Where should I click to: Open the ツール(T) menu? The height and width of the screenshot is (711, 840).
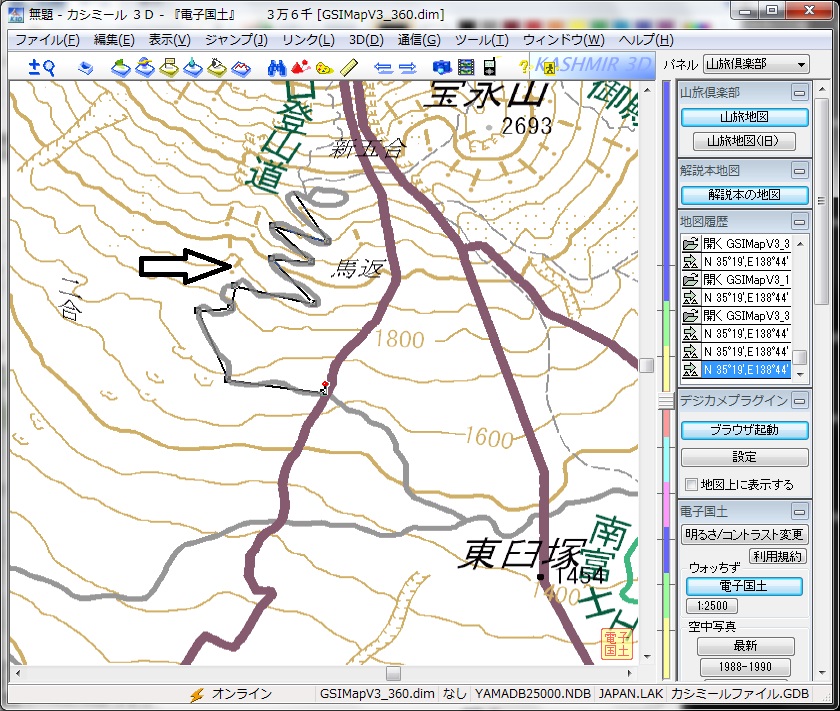pos(482,40)
